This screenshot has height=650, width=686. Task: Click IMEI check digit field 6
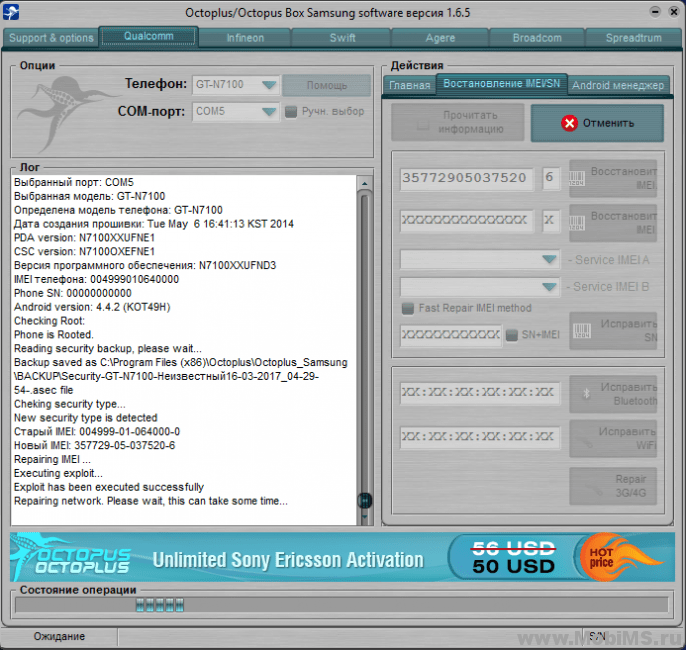pos(550,178)
